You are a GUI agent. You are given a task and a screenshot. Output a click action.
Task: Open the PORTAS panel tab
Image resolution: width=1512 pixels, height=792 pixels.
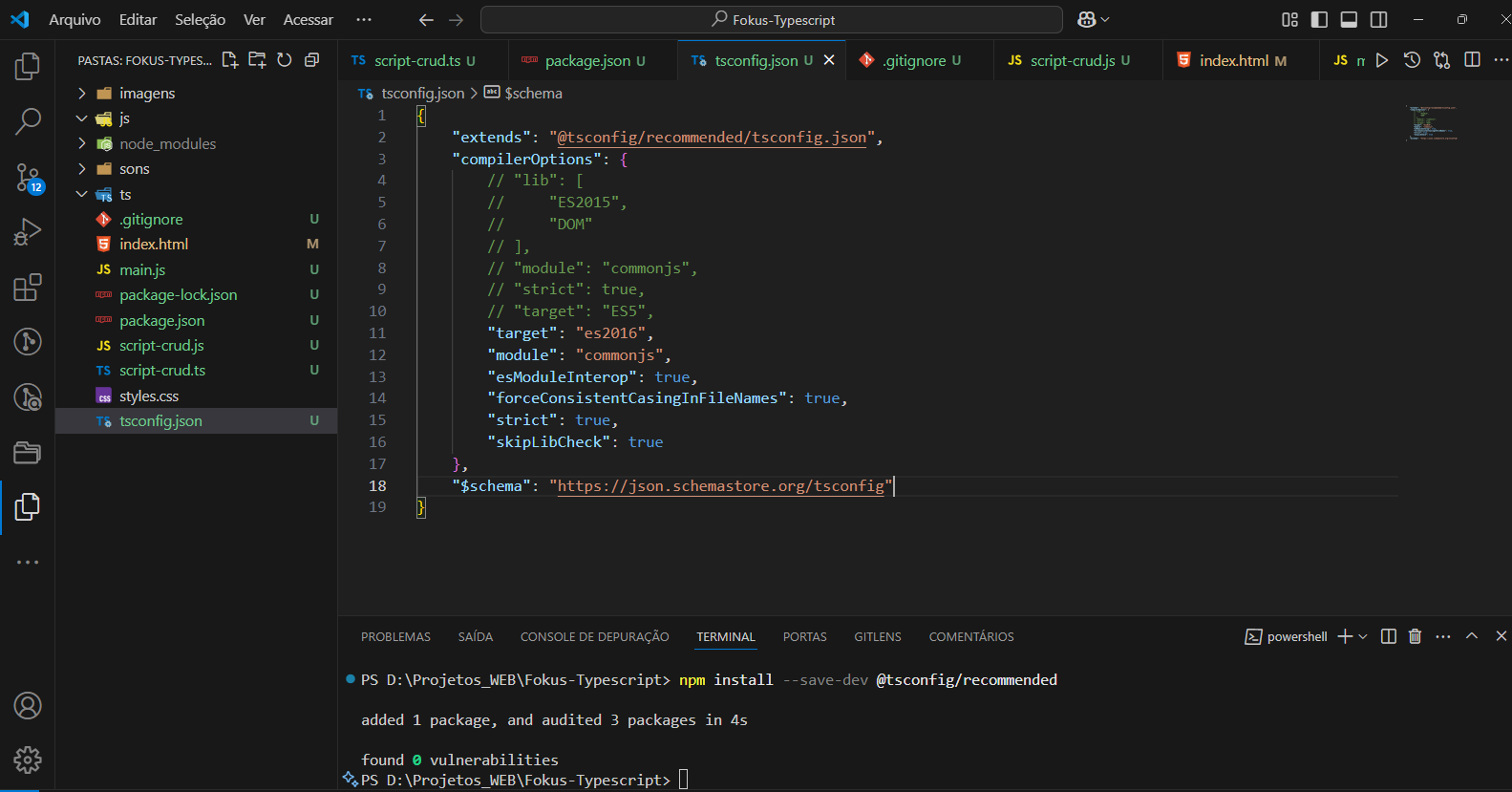tap(805, 636)
